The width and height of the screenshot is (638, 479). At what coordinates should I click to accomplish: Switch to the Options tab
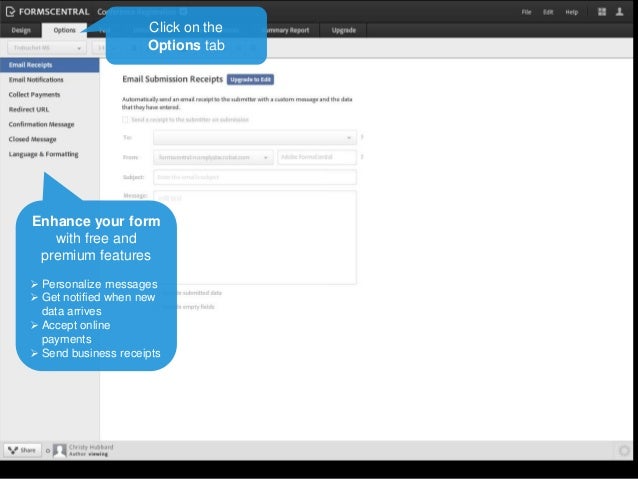pos(64,30)
